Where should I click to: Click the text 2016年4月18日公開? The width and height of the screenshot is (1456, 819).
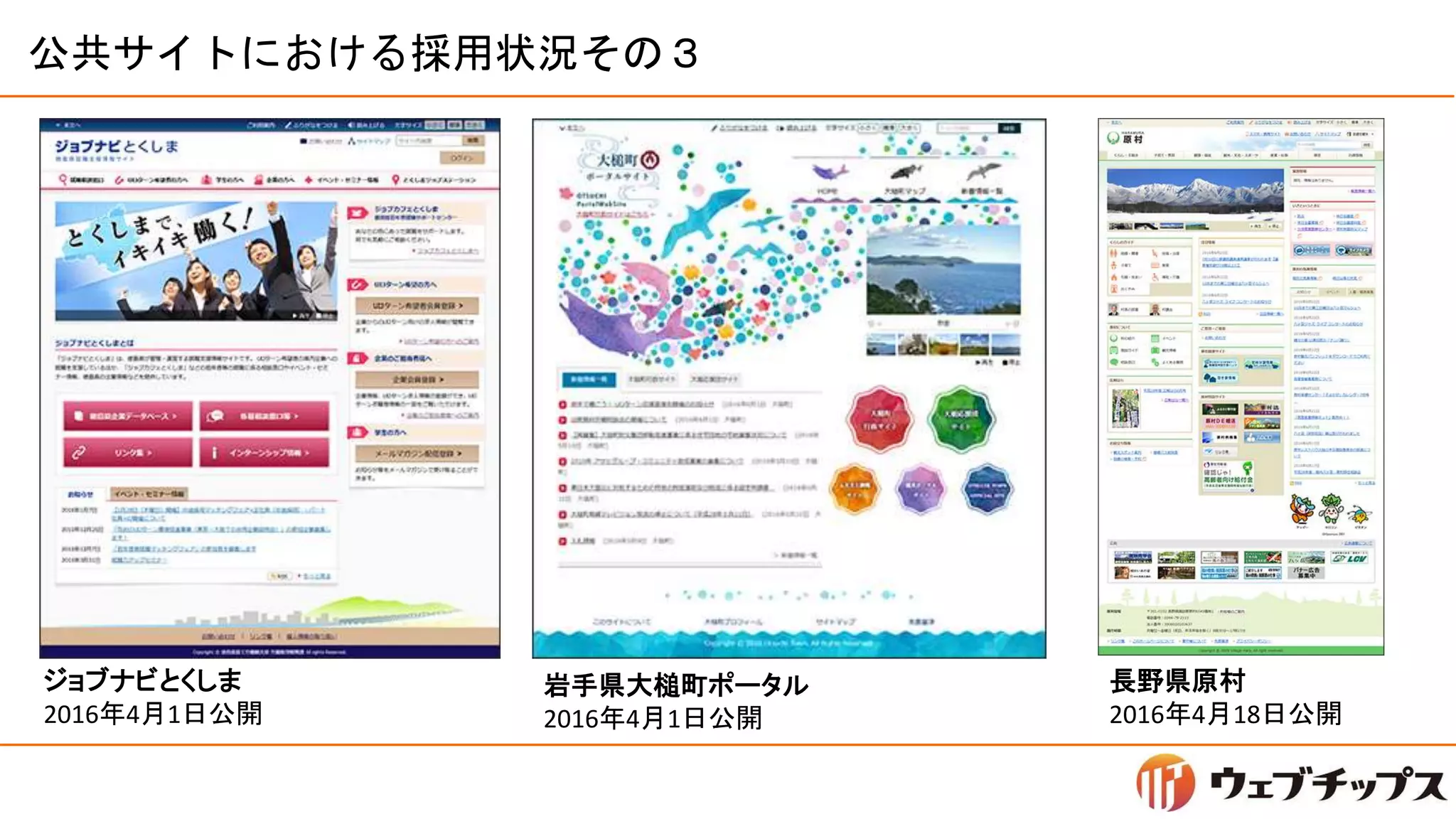1226,714
